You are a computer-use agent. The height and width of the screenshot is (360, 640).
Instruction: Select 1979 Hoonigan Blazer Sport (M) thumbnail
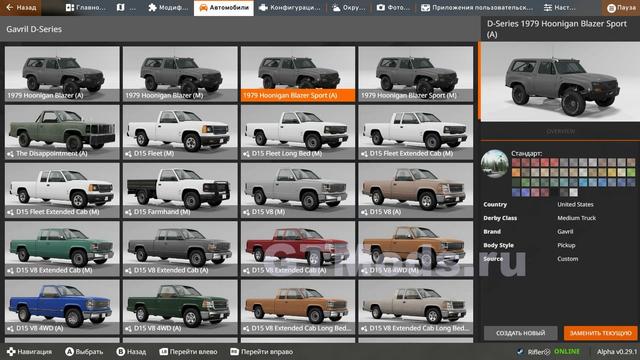pos(416,73)
